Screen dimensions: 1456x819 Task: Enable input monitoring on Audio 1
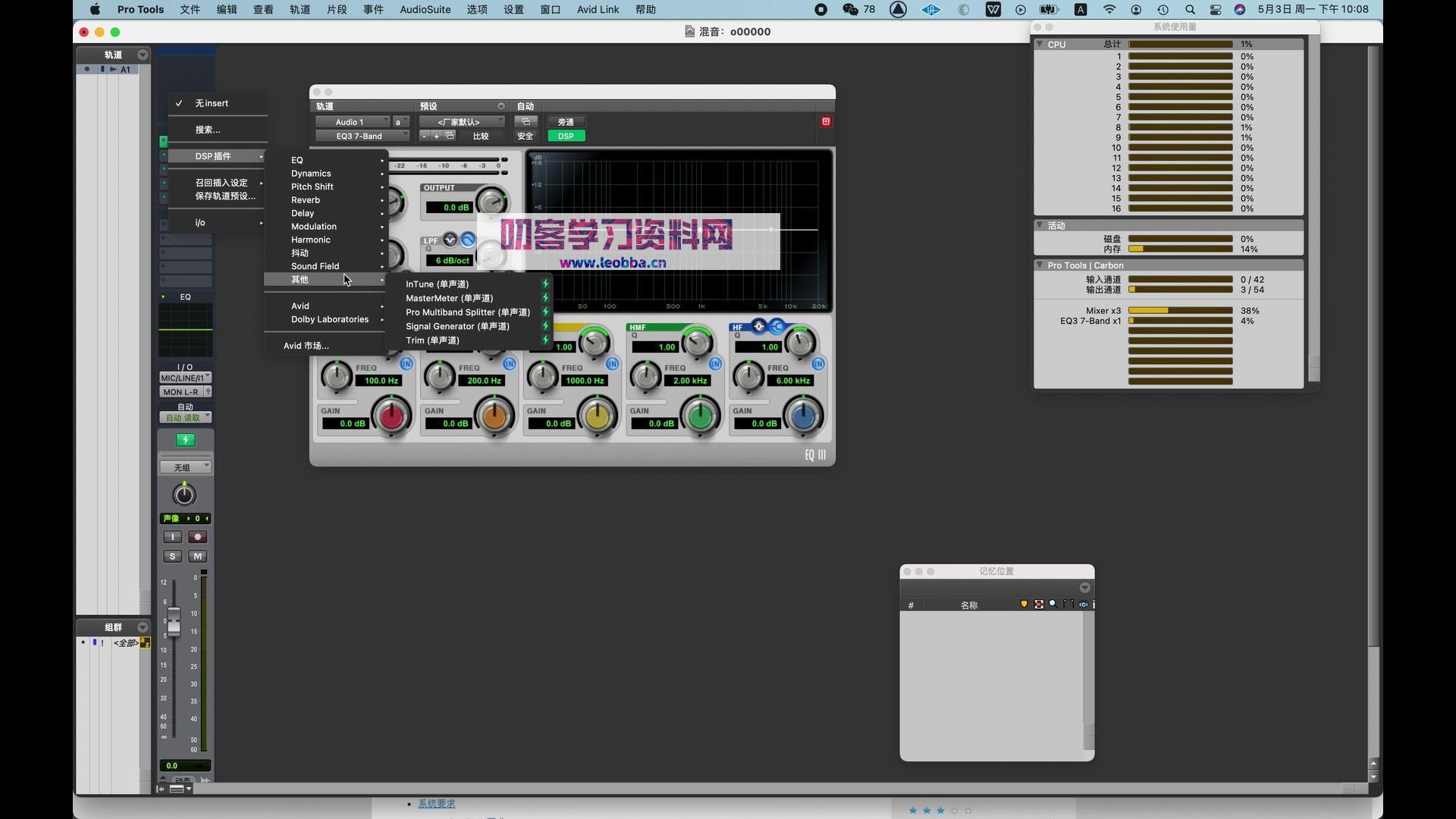173,537
